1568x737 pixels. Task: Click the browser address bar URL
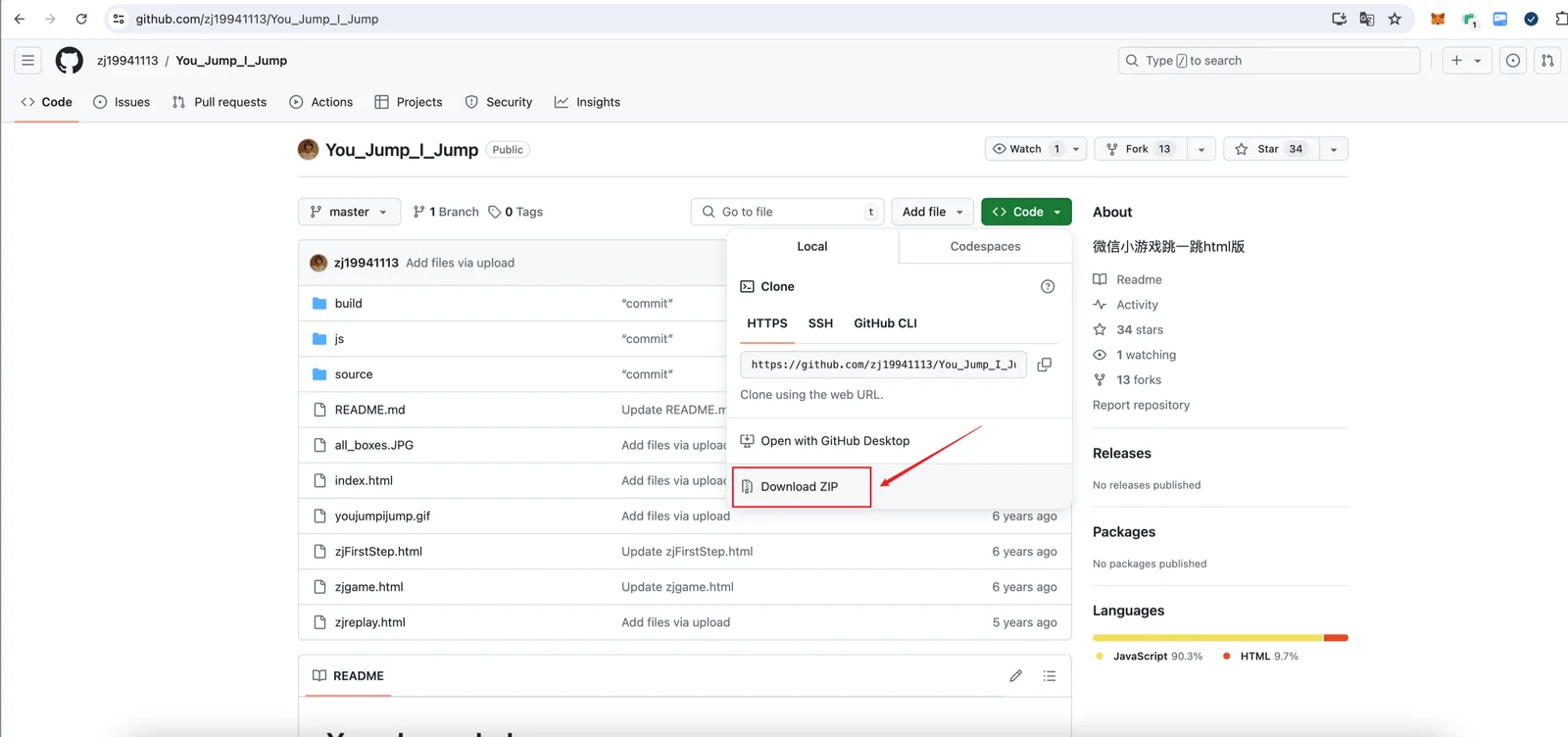click(x=257, y=19)
